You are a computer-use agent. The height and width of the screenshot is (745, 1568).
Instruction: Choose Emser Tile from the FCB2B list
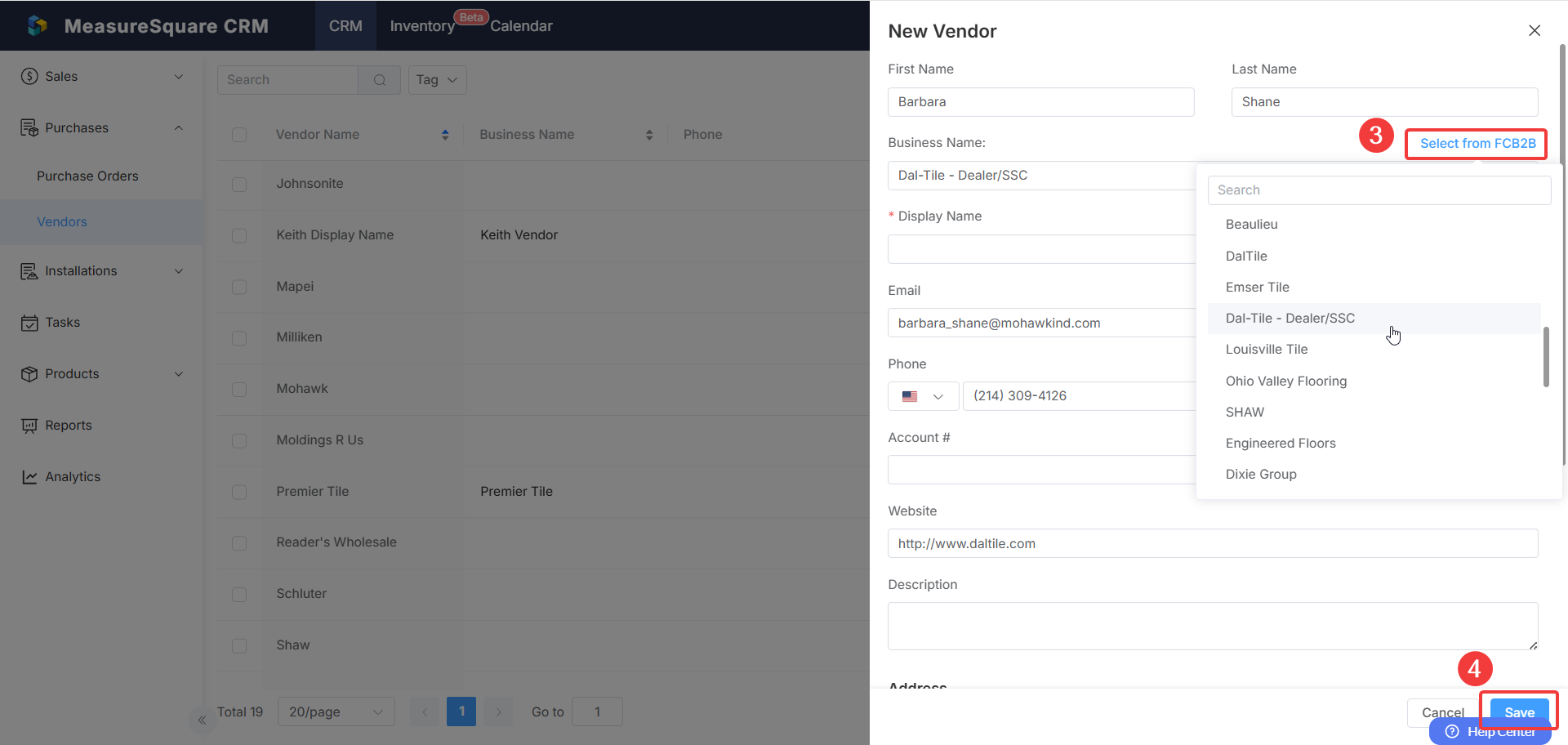click(x=1374, y=288)
